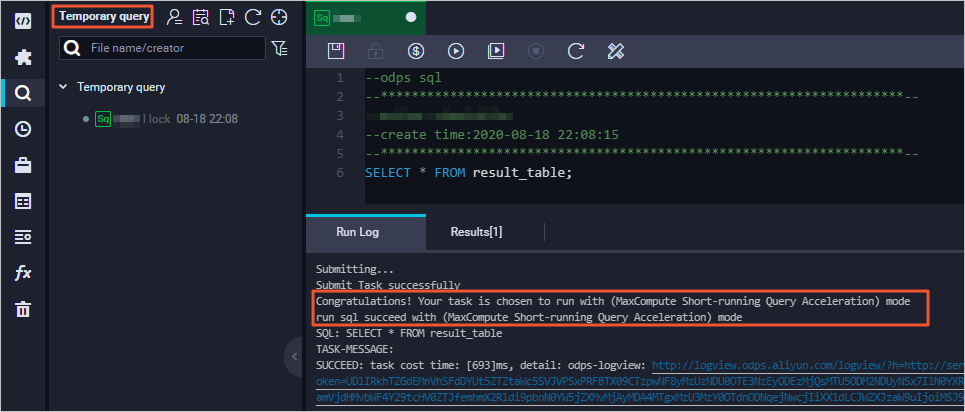
Task: Open the list settings icon in sidebar
Action: tap(23, 236)
